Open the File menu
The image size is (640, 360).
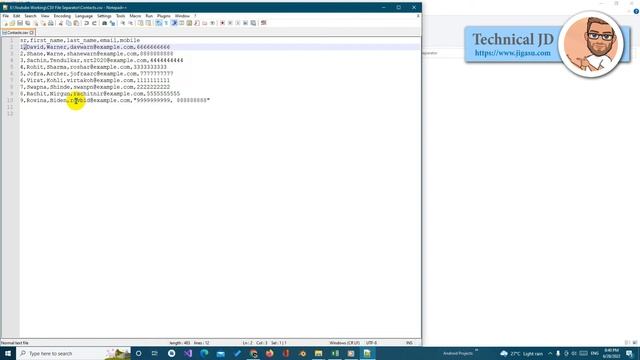point(6,16)
